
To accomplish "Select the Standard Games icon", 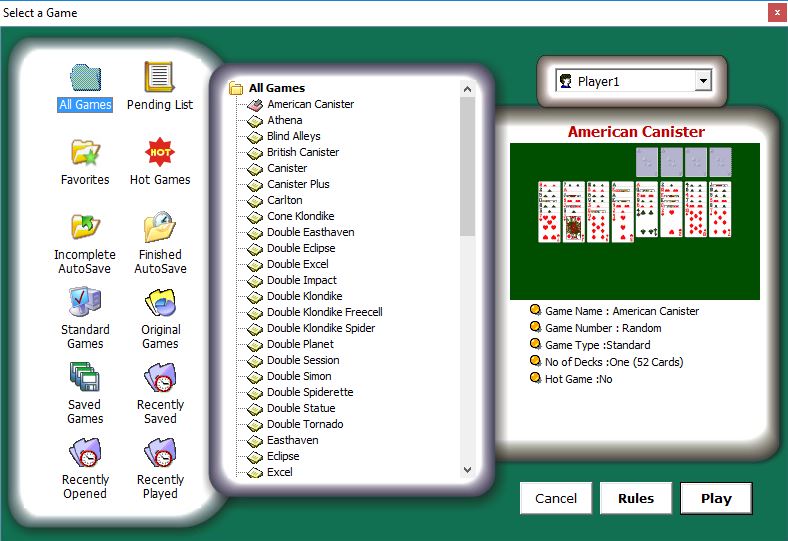I will 85,301.
